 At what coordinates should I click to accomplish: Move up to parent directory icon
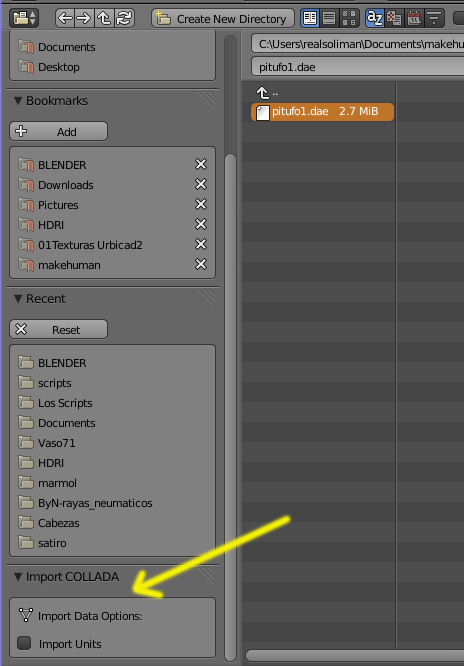104,18
